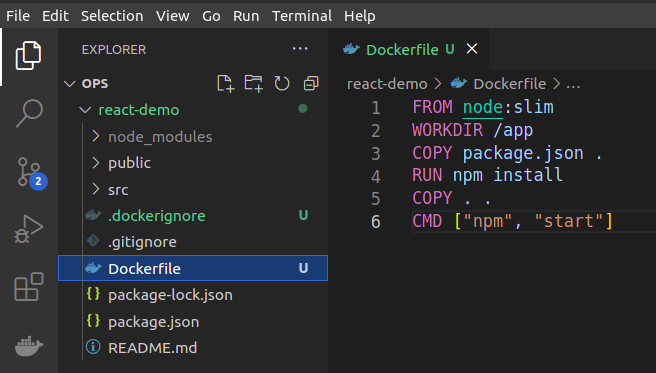Click the /app path on line 2

513,130
